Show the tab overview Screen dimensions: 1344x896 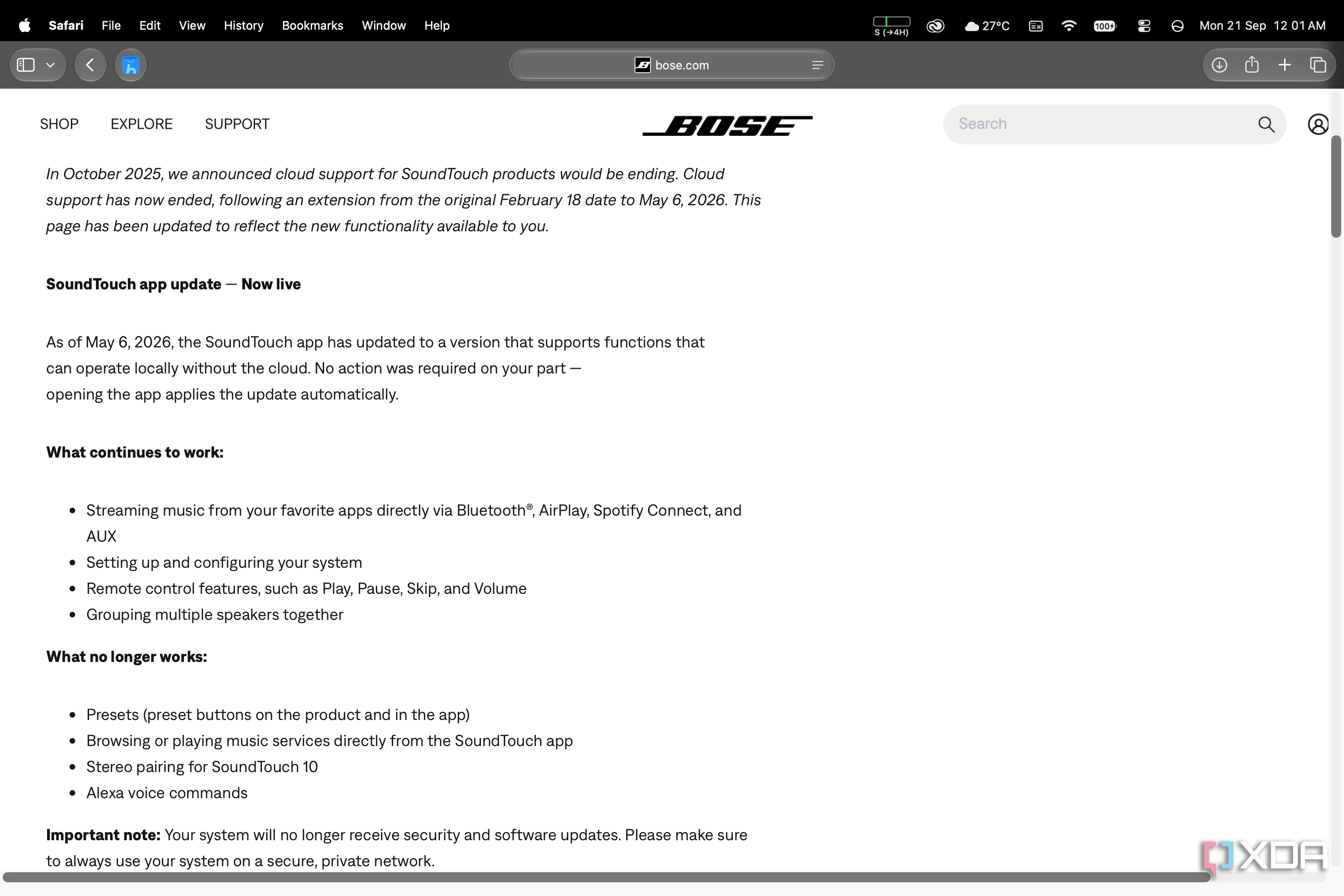(x=1318, y=65)
